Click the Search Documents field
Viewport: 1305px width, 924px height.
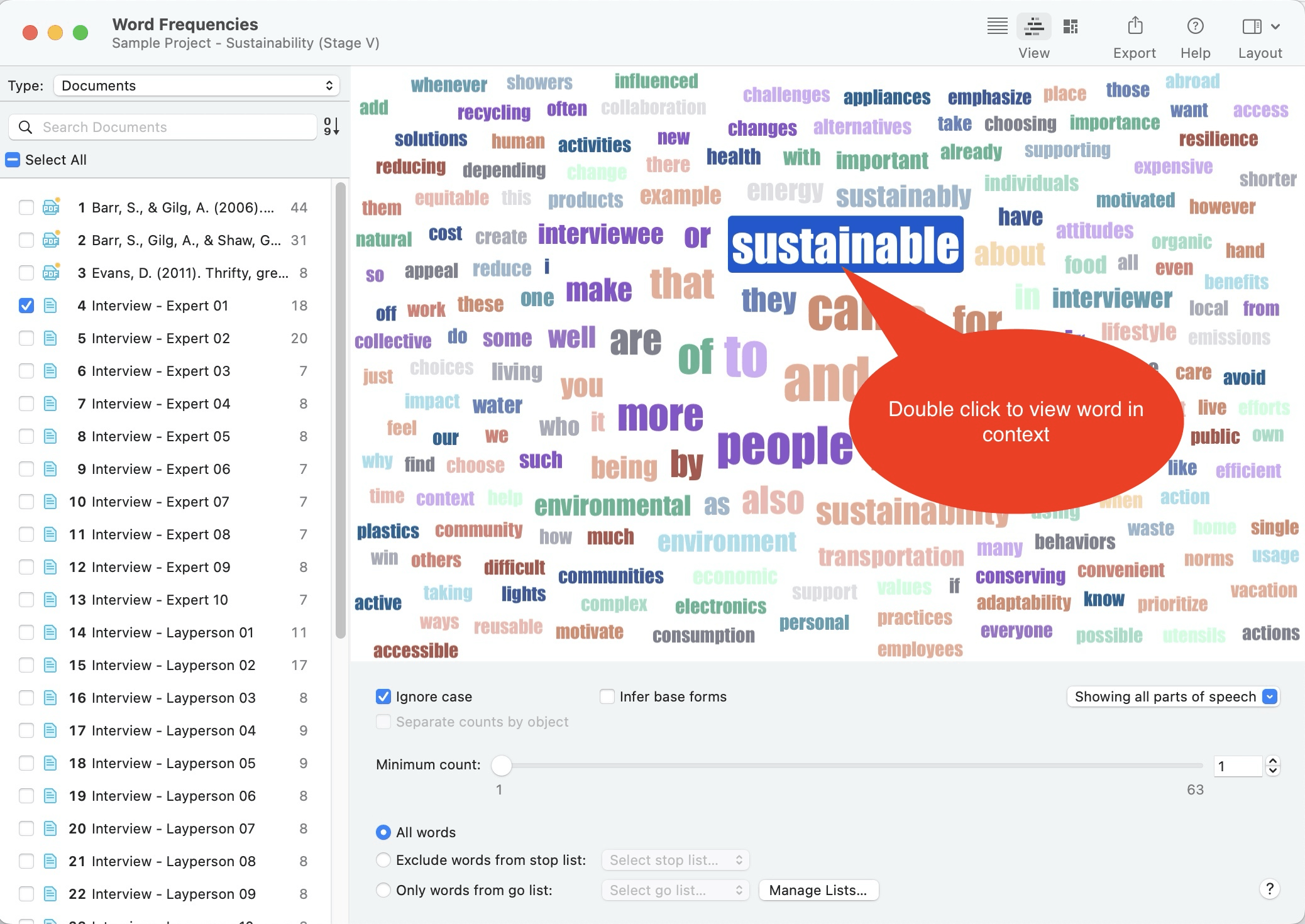163,127
